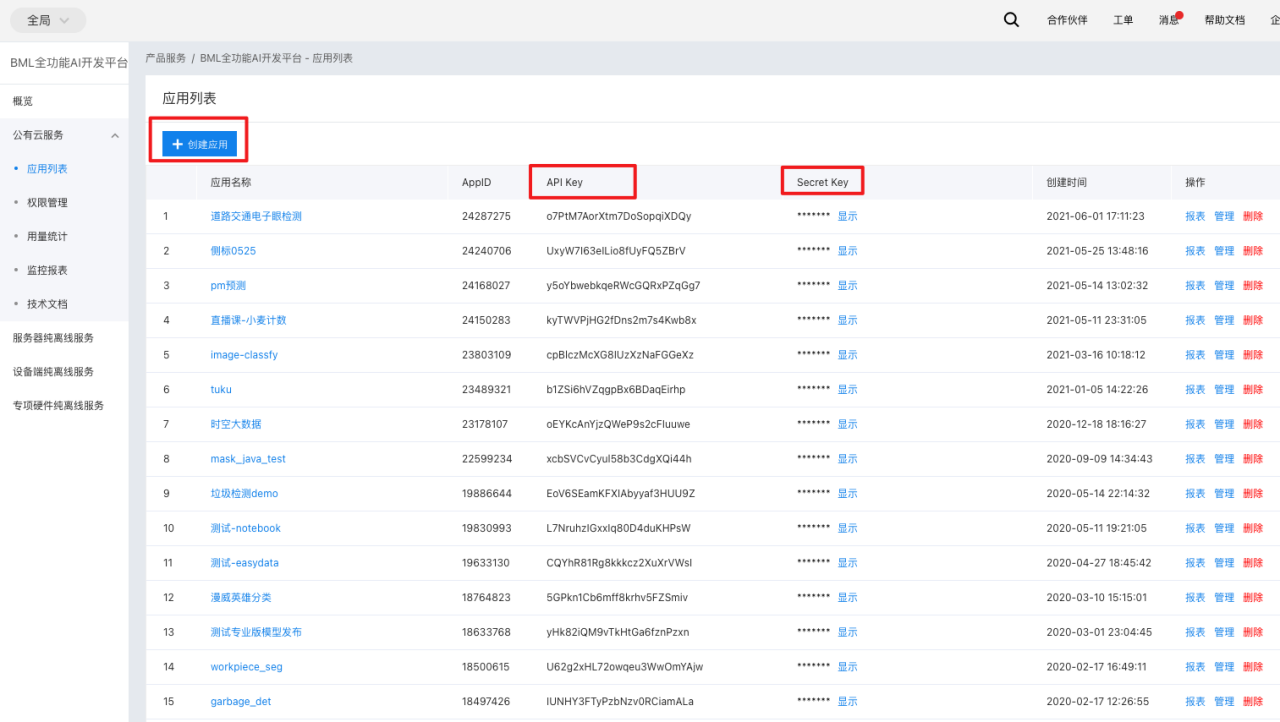Open 服务器纯离线服务 in the sidebar
This screenshot has height=722, width=1280.
(x=53, y=338)
